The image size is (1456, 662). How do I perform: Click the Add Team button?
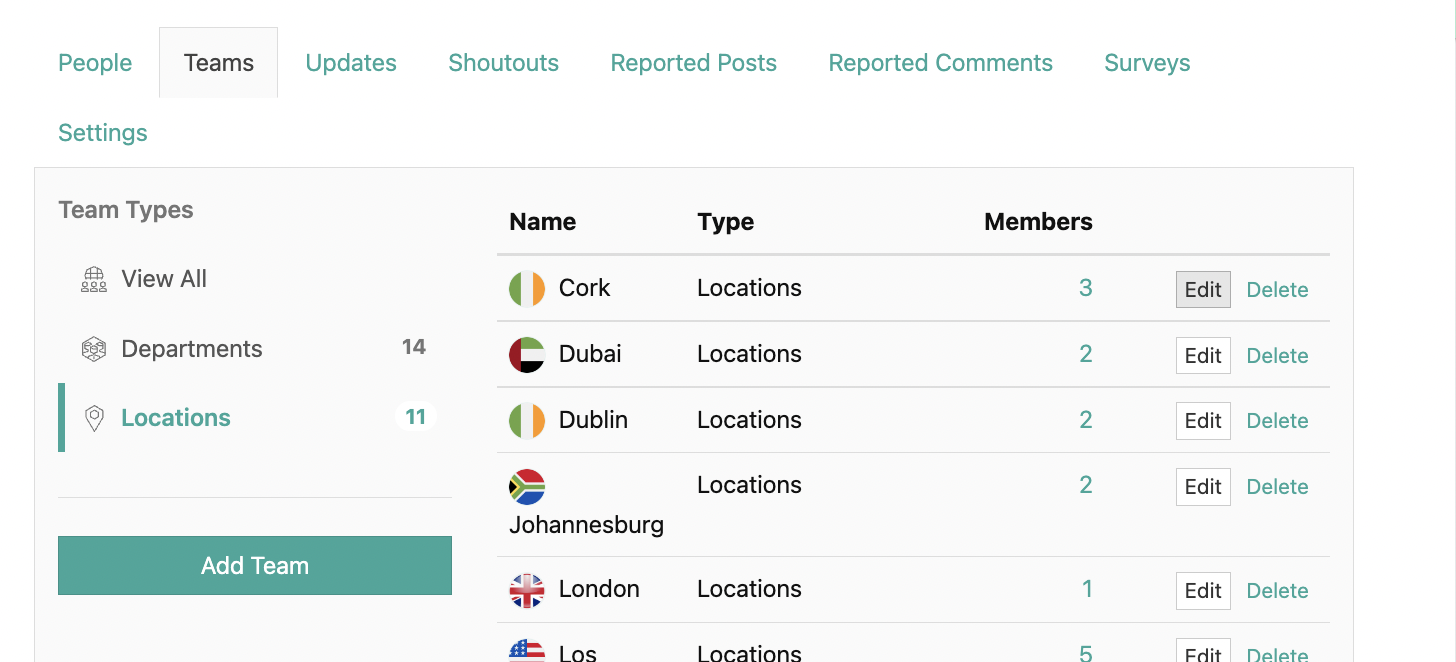click(255, 566)
